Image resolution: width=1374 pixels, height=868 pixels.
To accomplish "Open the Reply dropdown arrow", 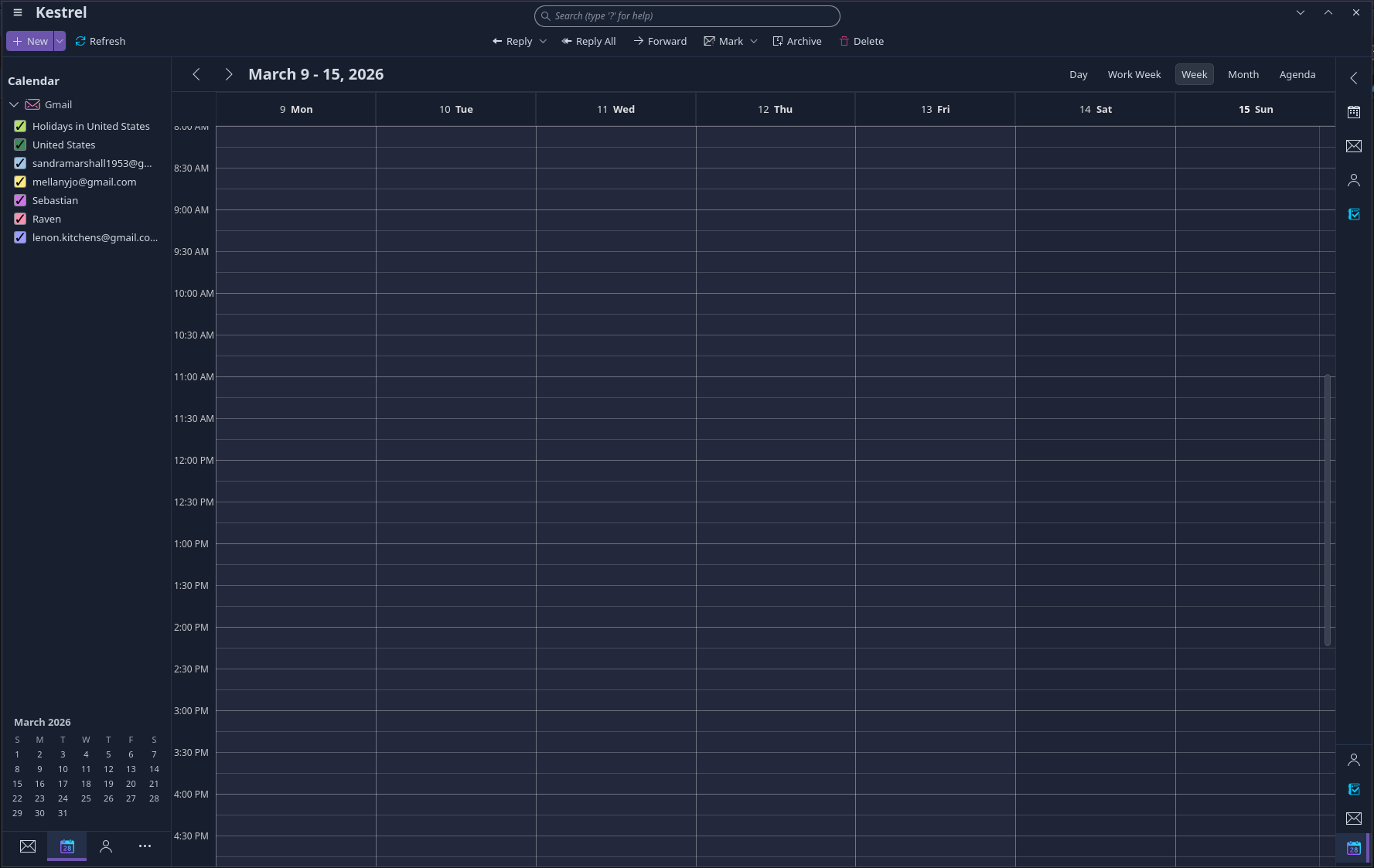I will tap(543, 41).
